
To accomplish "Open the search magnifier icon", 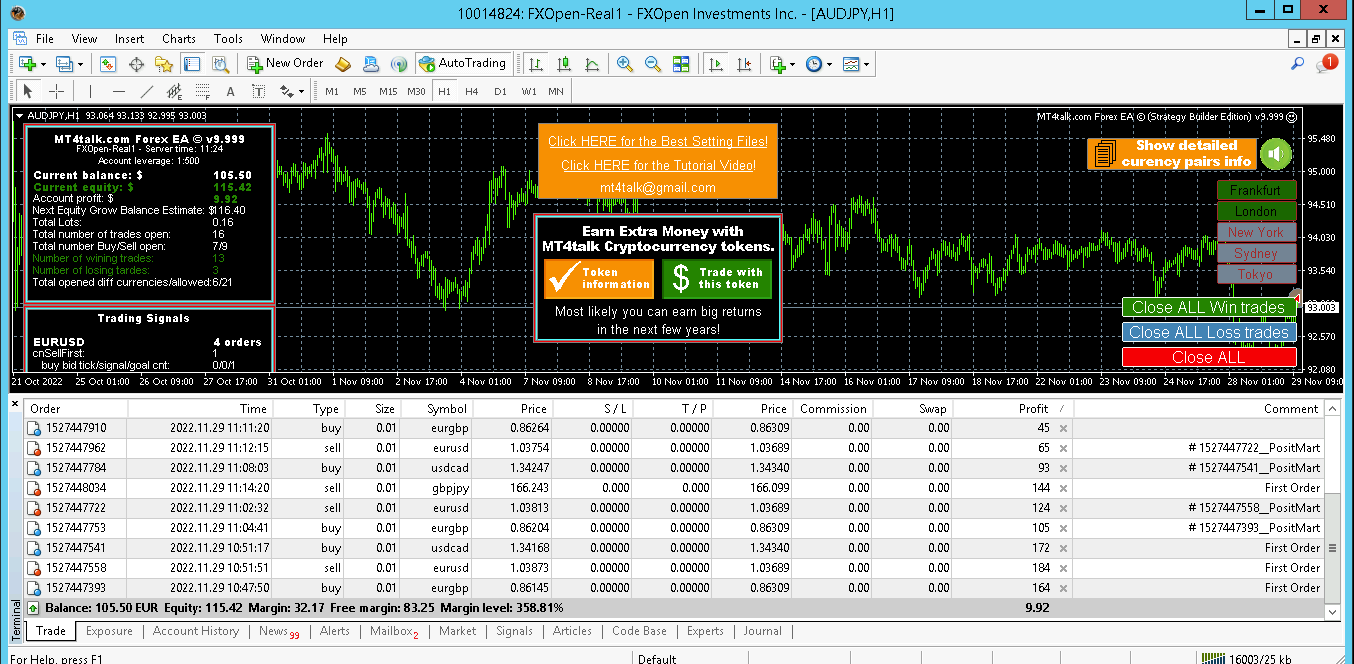I will point(1298,64).
